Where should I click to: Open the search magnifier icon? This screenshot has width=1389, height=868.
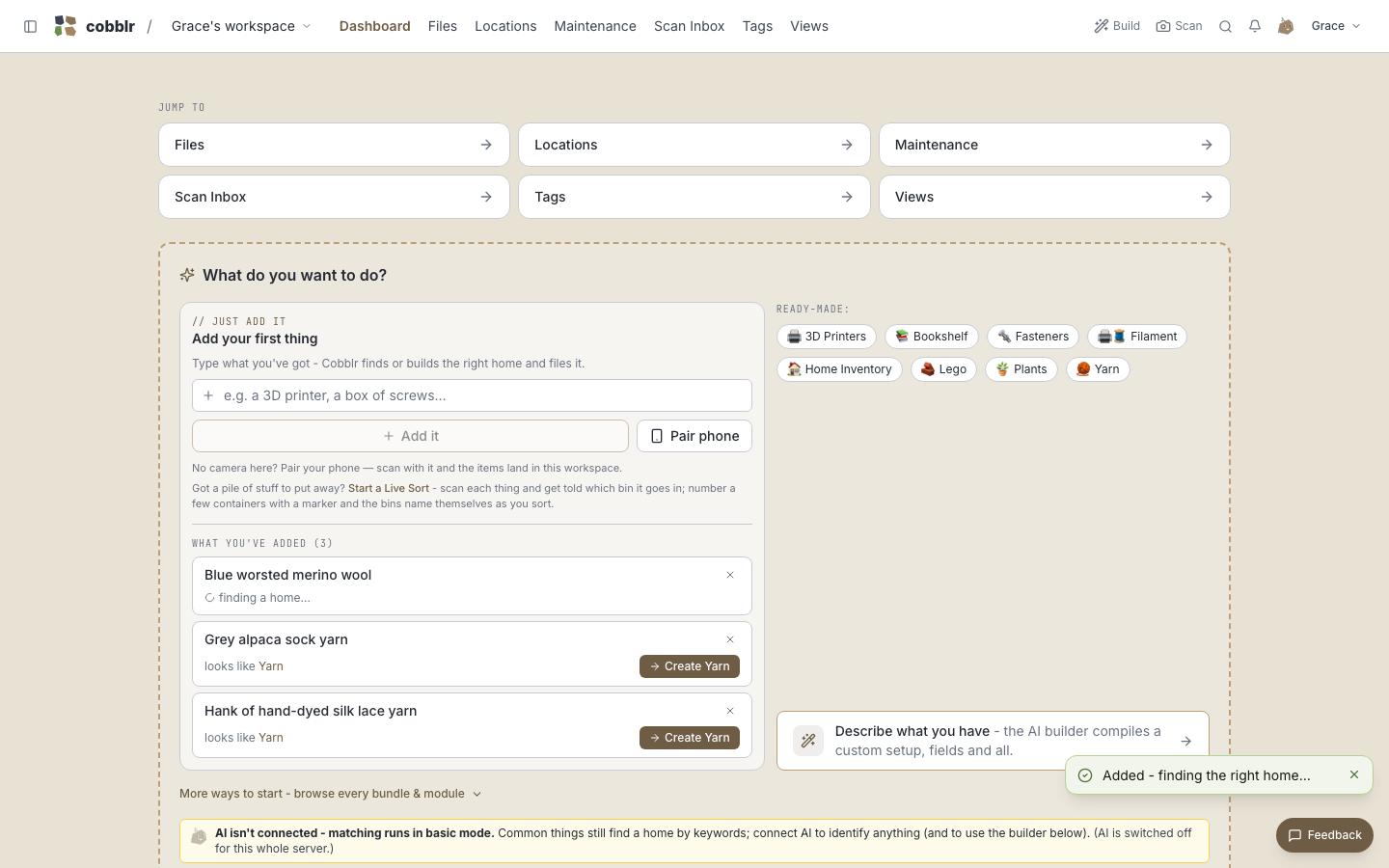click(x=1225, y=26)
